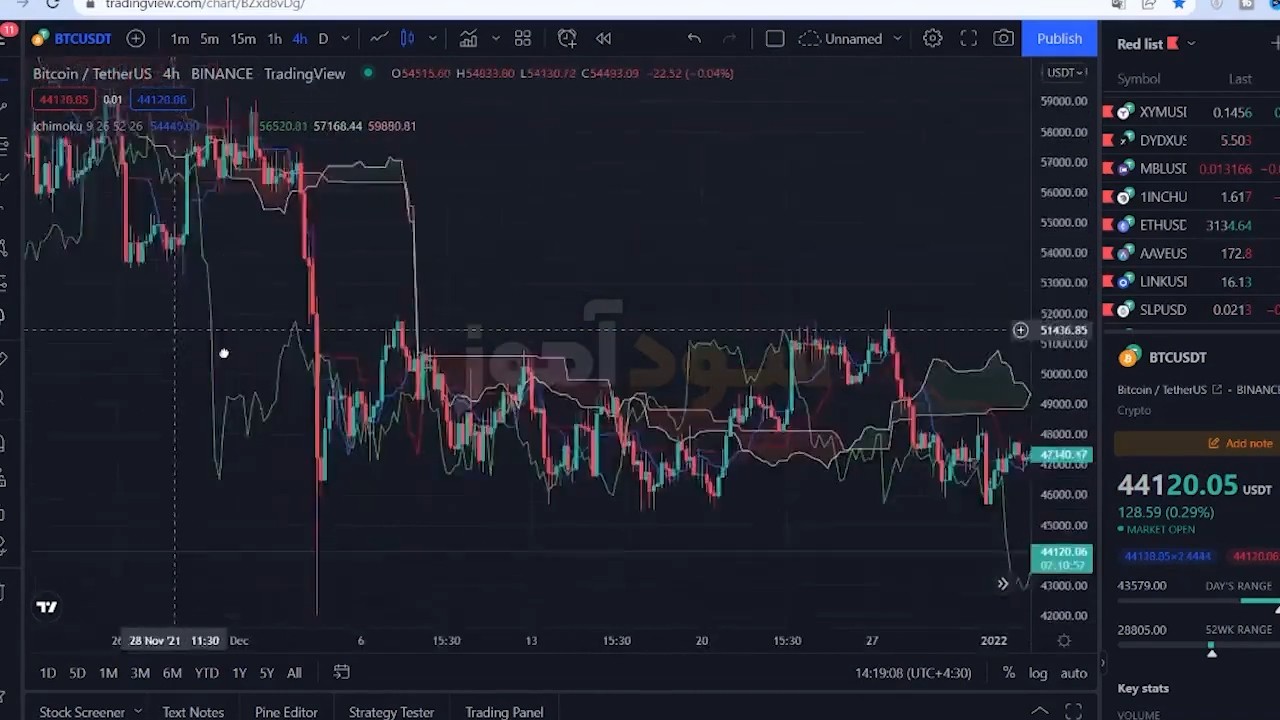Open chart settings gear icon
The width and height of the screenshot is (1280, 720).
tap(932, 39)
